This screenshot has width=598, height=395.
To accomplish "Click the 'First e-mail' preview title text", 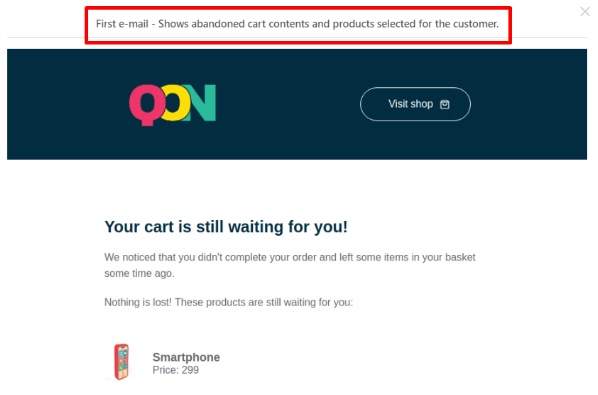I will (297, 24).
